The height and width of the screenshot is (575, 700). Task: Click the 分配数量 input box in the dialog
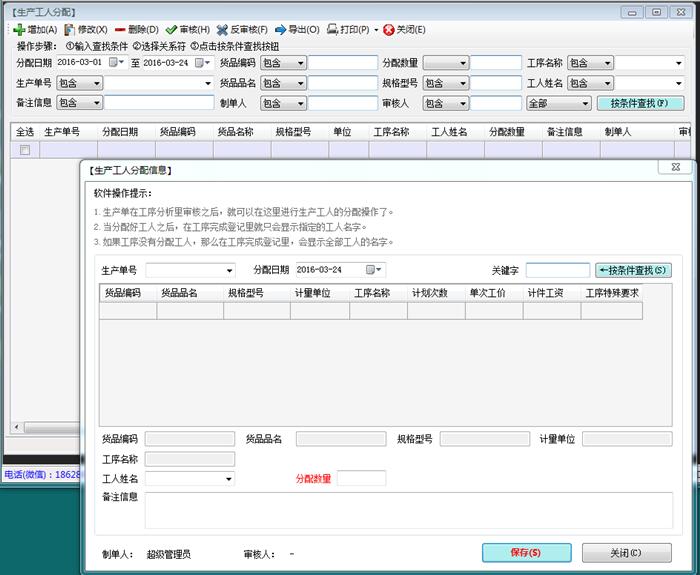tap(361, 479)
